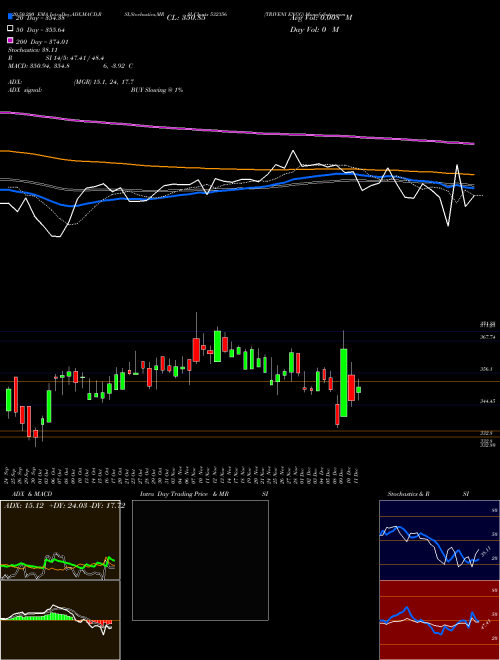Open the MACD histogram chart panel
Screen dimensions: 500x660
tap(60, 620)
